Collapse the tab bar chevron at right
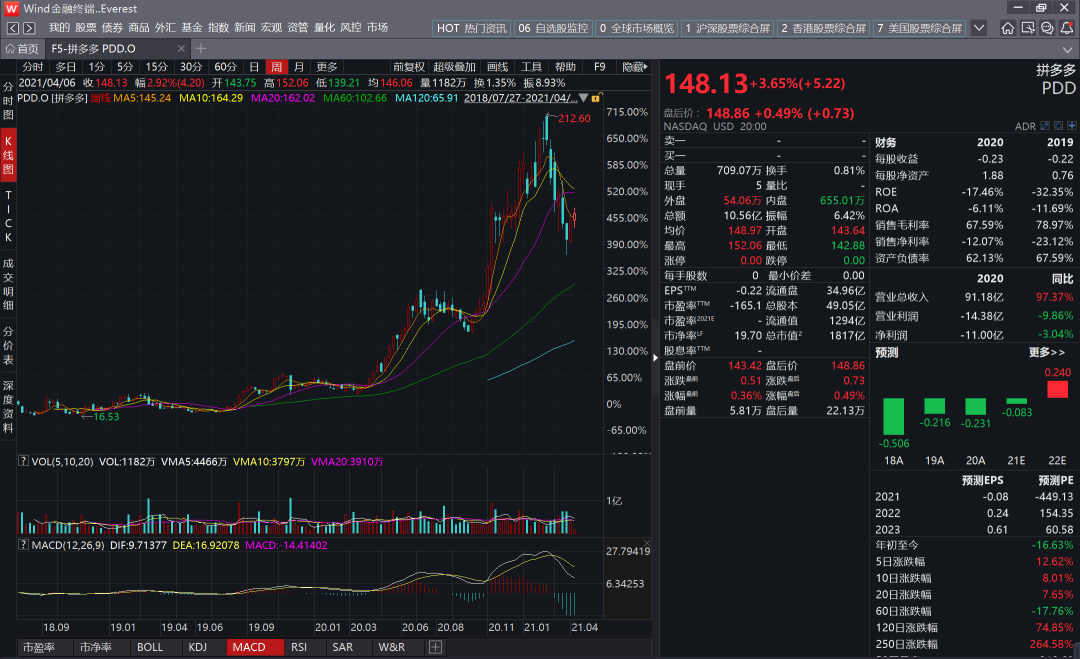 1068,49
